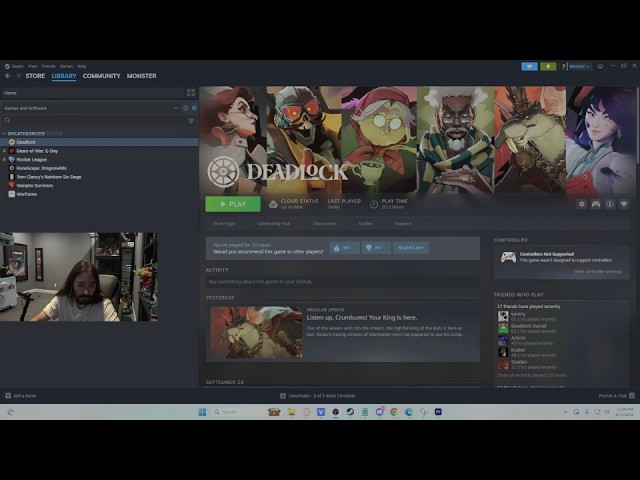
Task: Open the MONSTER profile tab
Action: [141, 76]
